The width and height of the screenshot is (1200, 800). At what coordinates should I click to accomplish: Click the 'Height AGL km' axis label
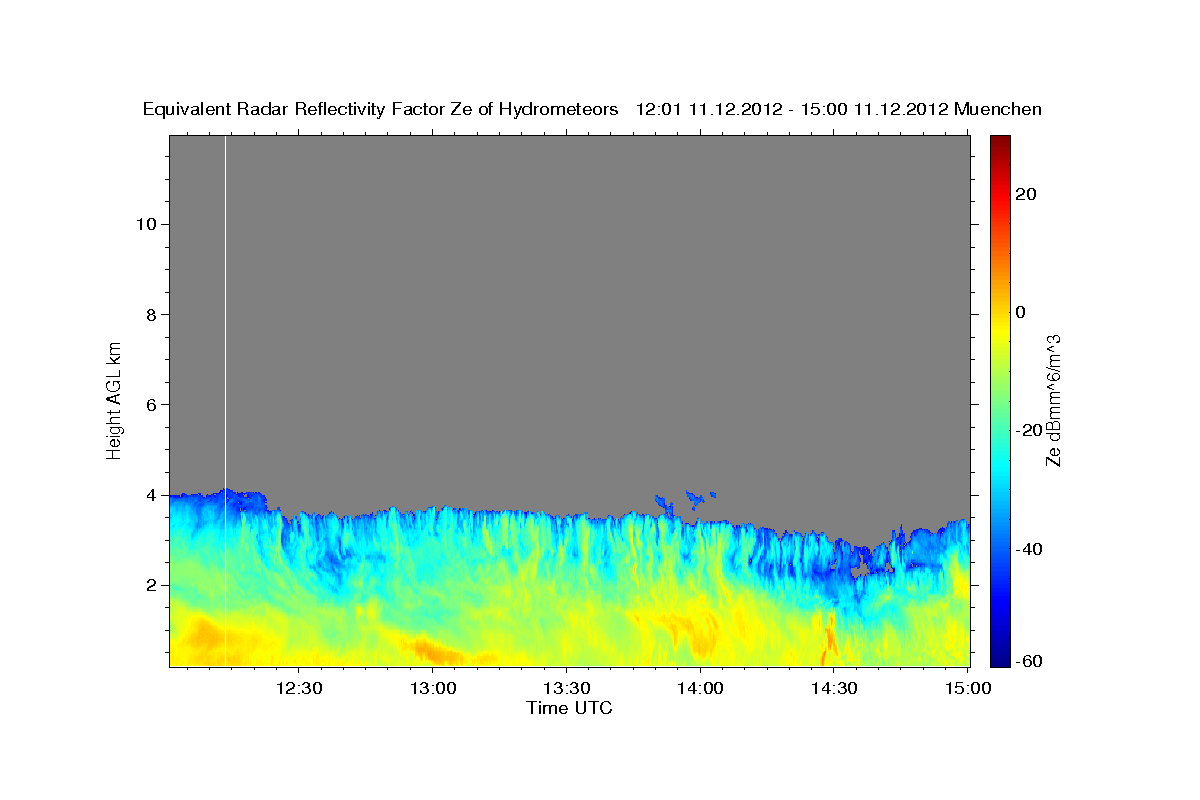tap(115, 399)
